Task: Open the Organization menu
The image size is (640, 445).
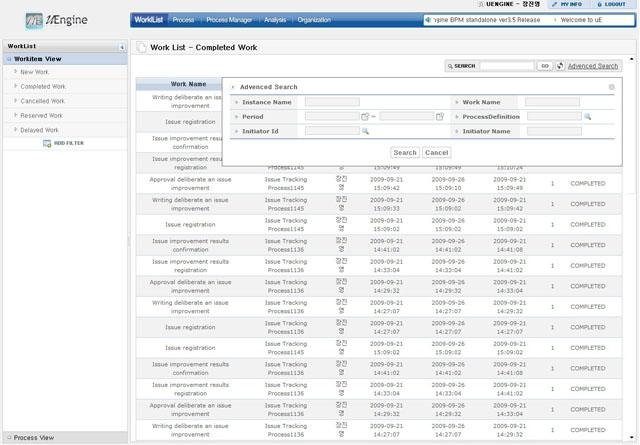Action: [314, 20]
